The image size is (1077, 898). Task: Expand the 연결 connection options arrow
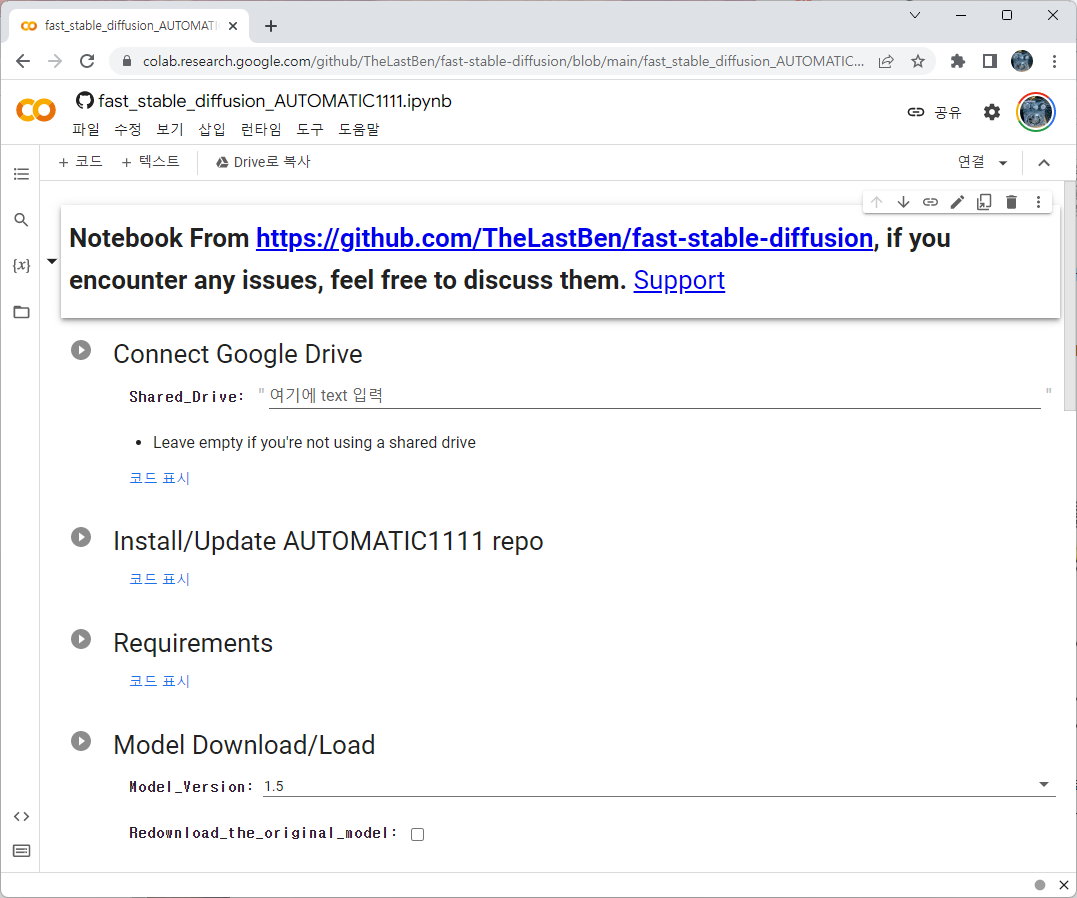tap(1003, 163)
